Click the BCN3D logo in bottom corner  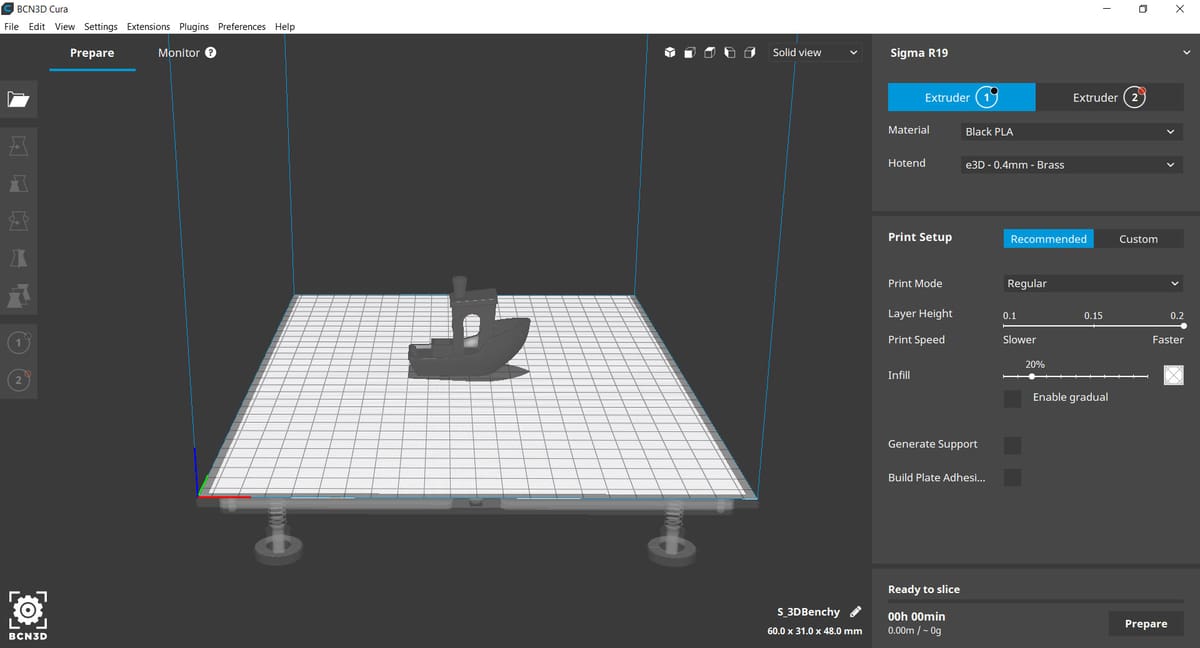[27, 615]
